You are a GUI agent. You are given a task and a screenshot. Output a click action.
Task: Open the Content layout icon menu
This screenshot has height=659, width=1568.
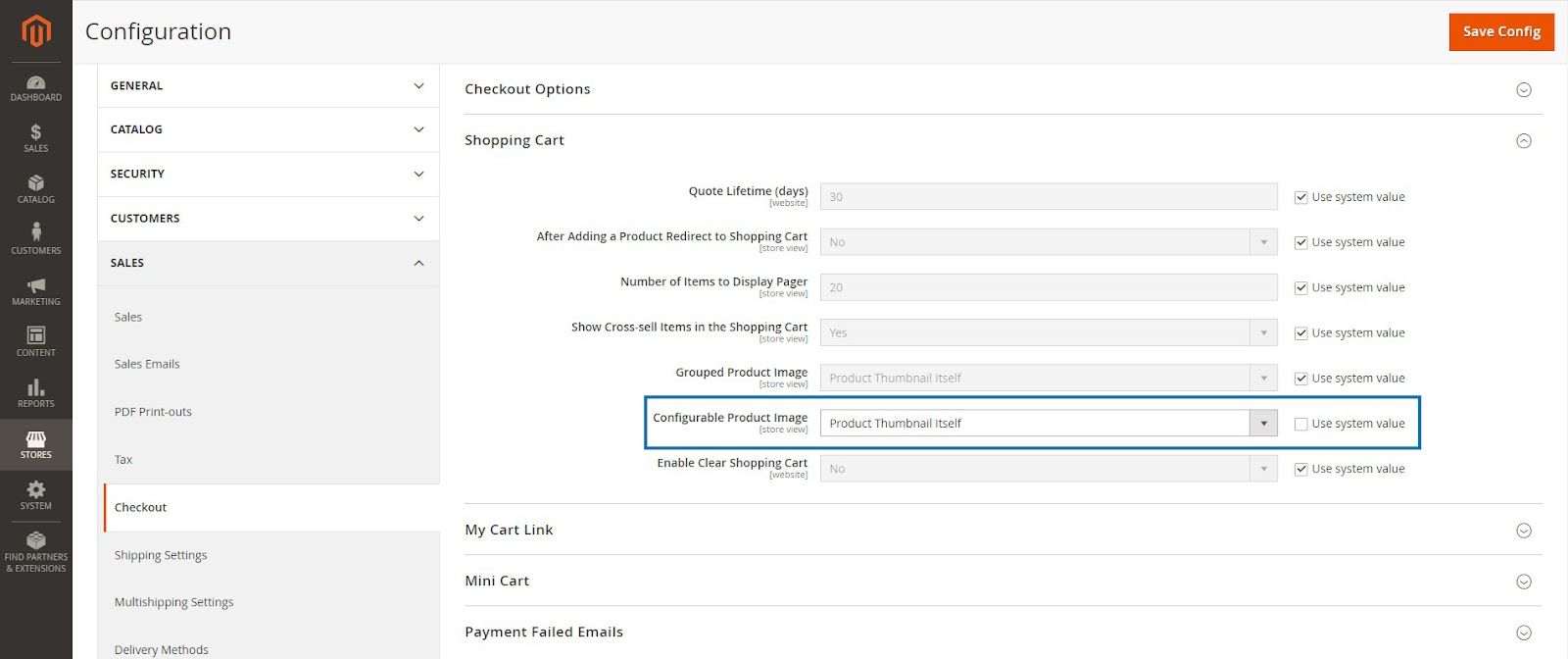tap(36, 343)
